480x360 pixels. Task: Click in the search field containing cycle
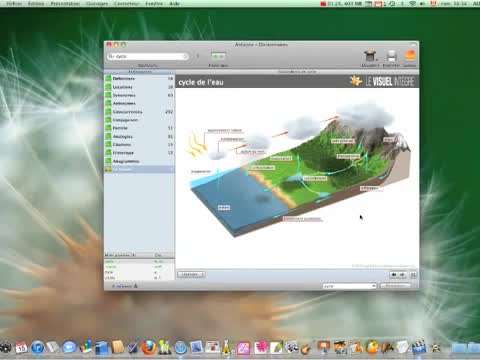[x=148, y=56]
